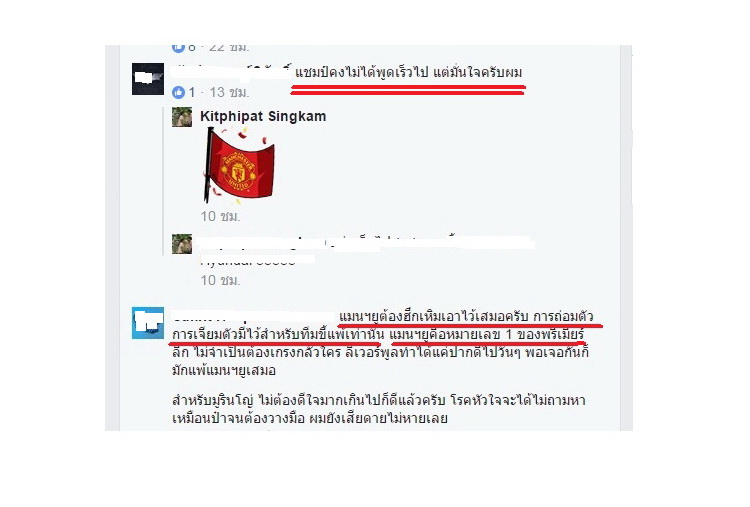The width and height of the screenshot is (750, 507).
Task: Open the blurred name of the first commenter
Action: 232,72
